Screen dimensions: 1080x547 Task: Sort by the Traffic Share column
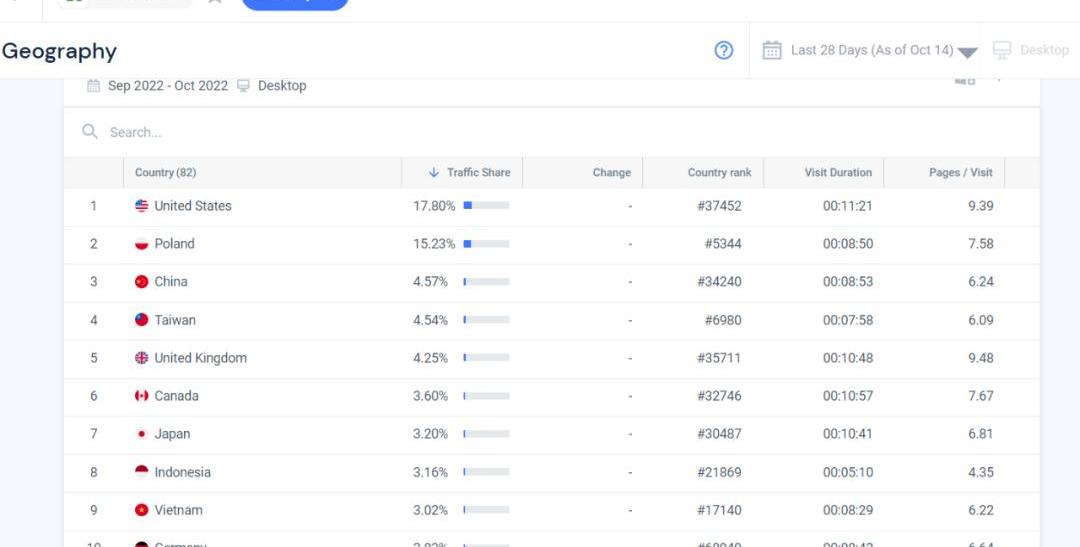[469, 172]
